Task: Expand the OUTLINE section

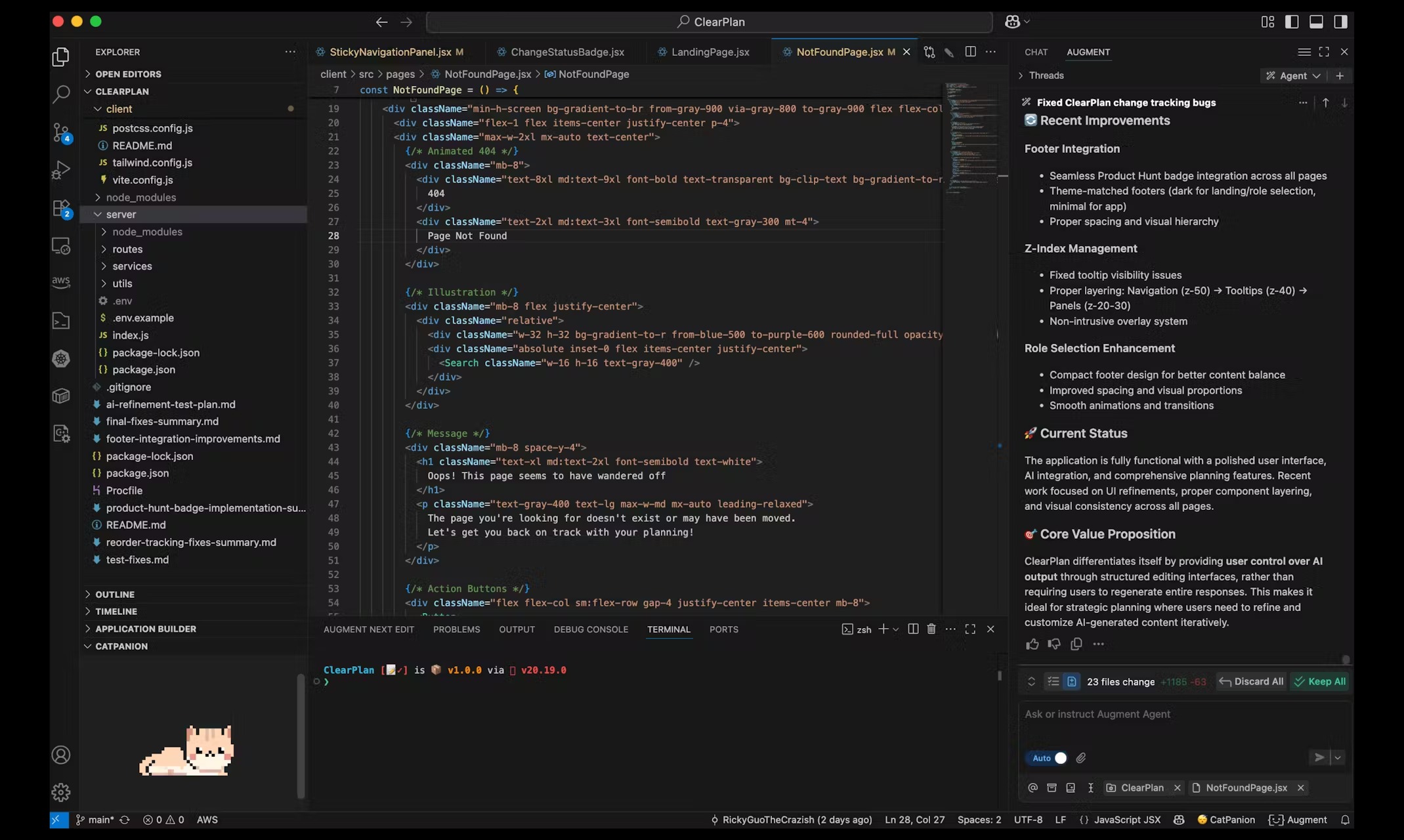Action: [x=115, y=595]
